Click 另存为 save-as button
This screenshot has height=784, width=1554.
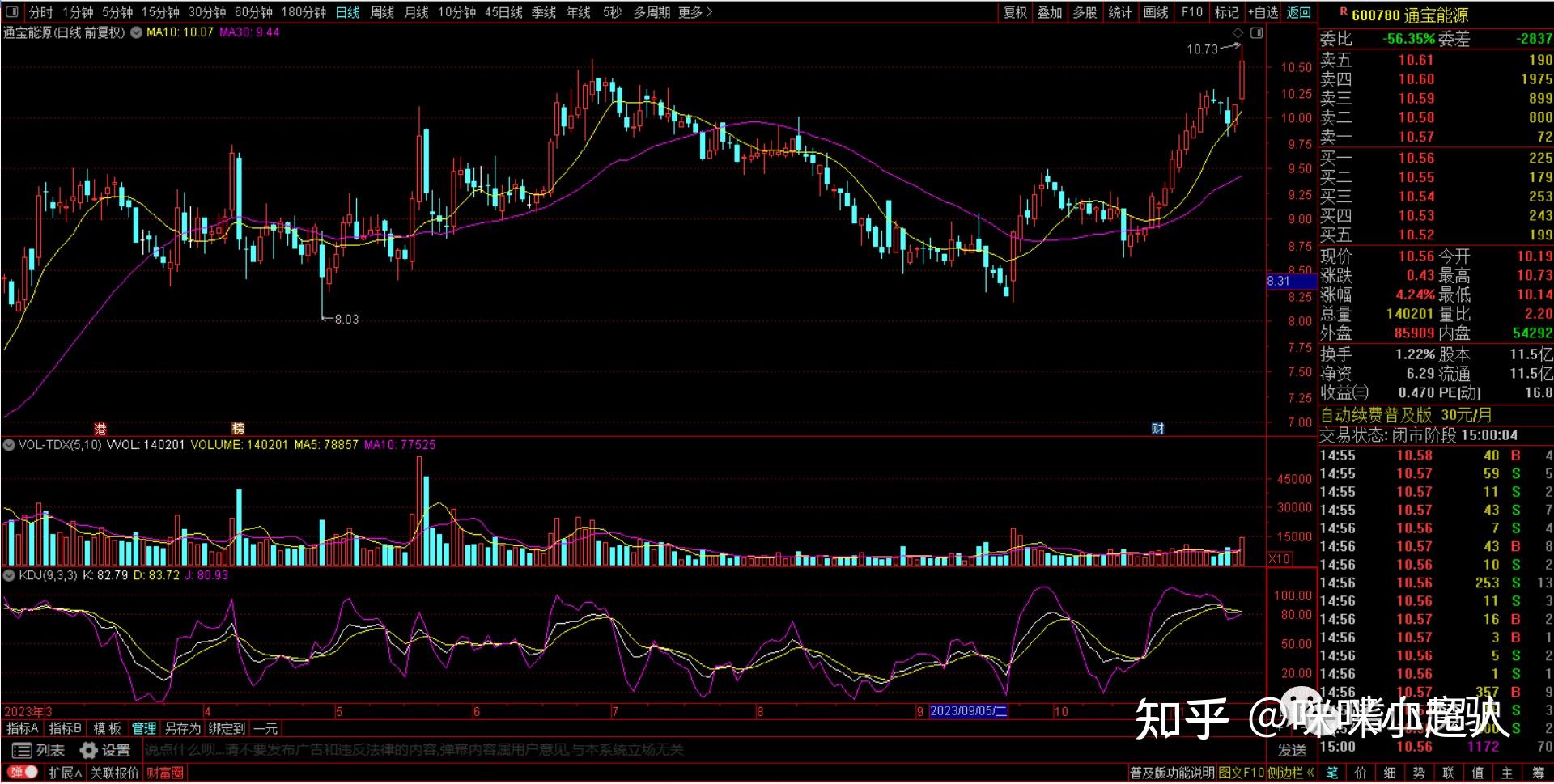[x=182, y=728]
